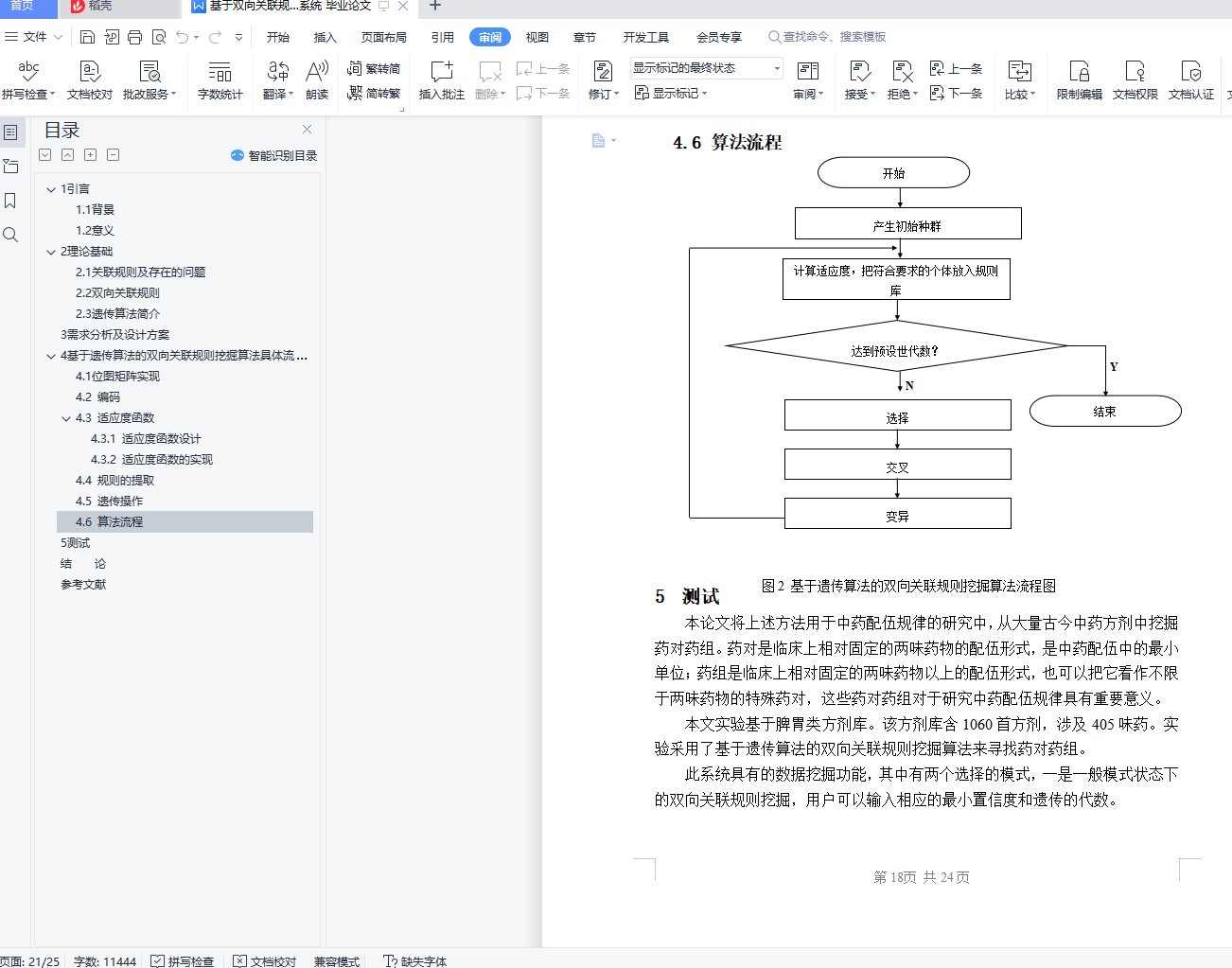Screen dimensions: 1232x968
Task: Jump to outline entry 2.2双向关联规则
Action: coord(118,293)
